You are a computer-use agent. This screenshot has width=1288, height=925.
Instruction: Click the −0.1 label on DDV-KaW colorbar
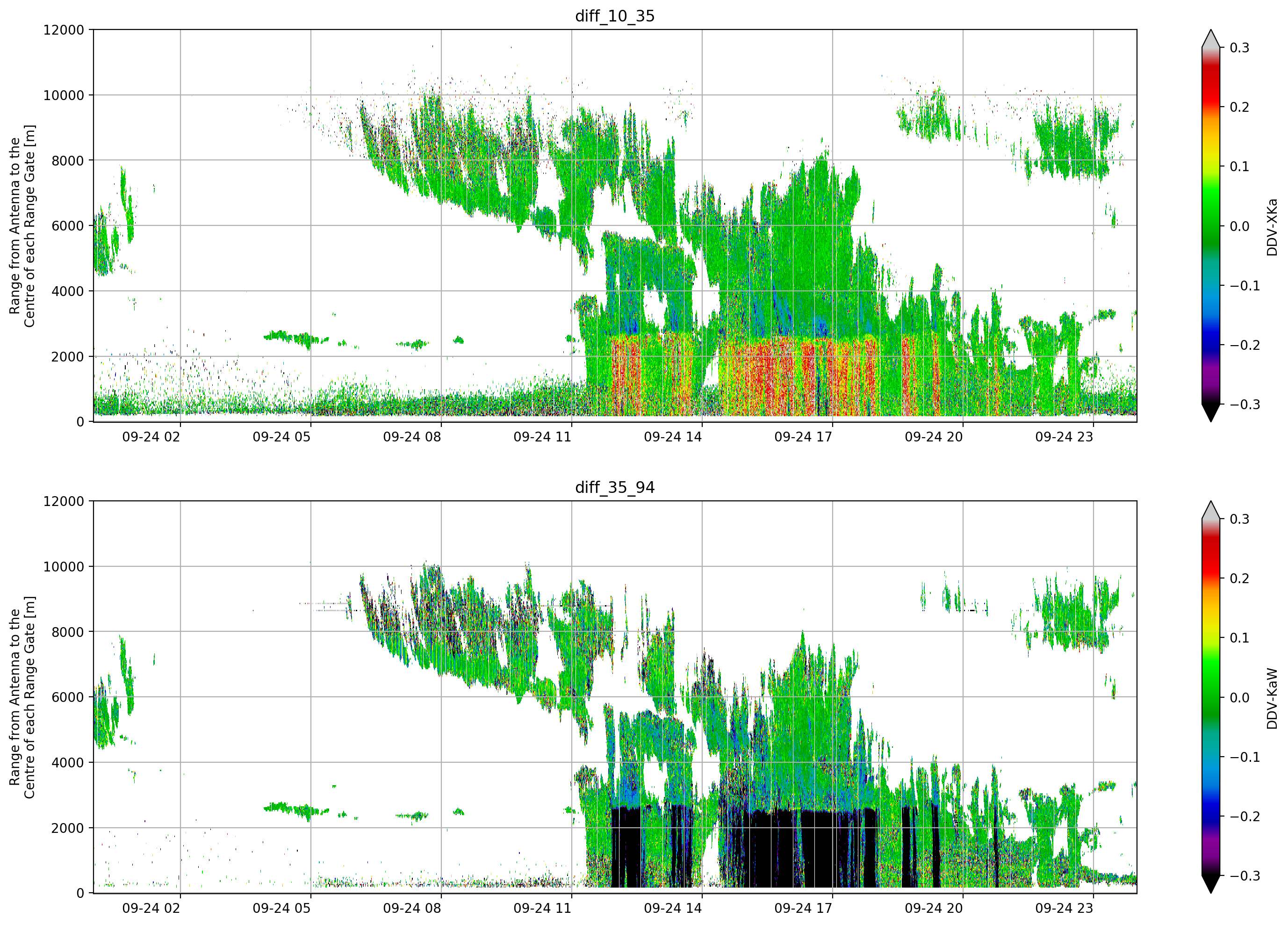click(1245, 758)
